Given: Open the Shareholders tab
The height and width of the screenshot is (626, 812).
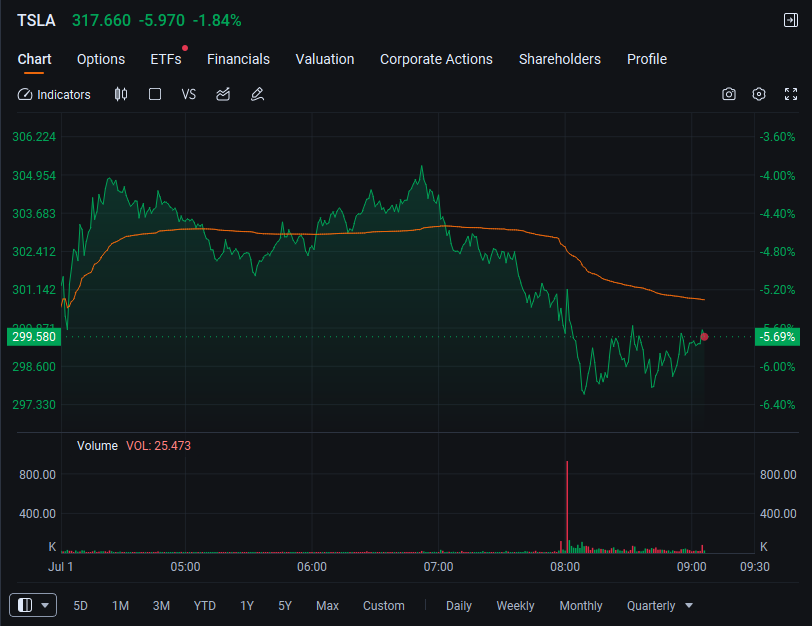Looking at the screenshot, I should point(560,59).
